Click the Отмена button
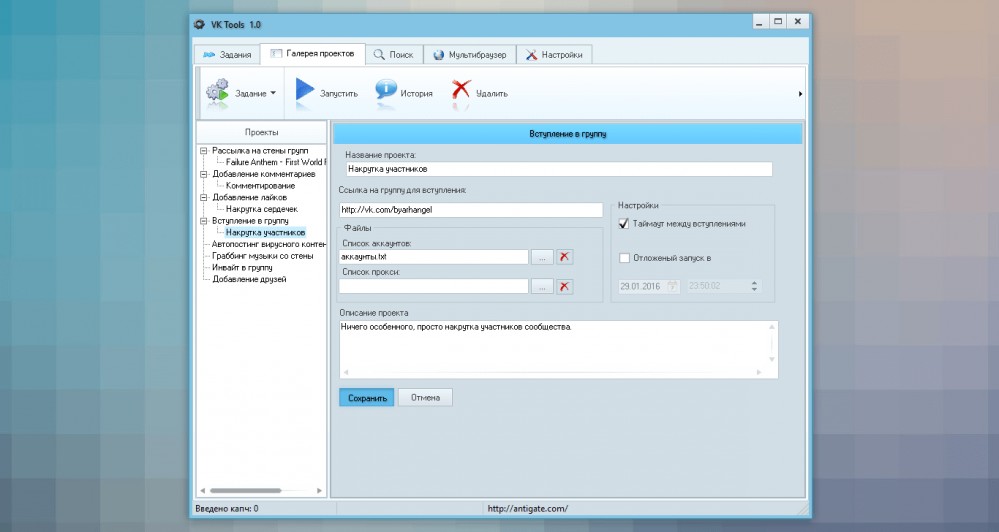The width and height of the screenshot is (999, 532). 425,398
